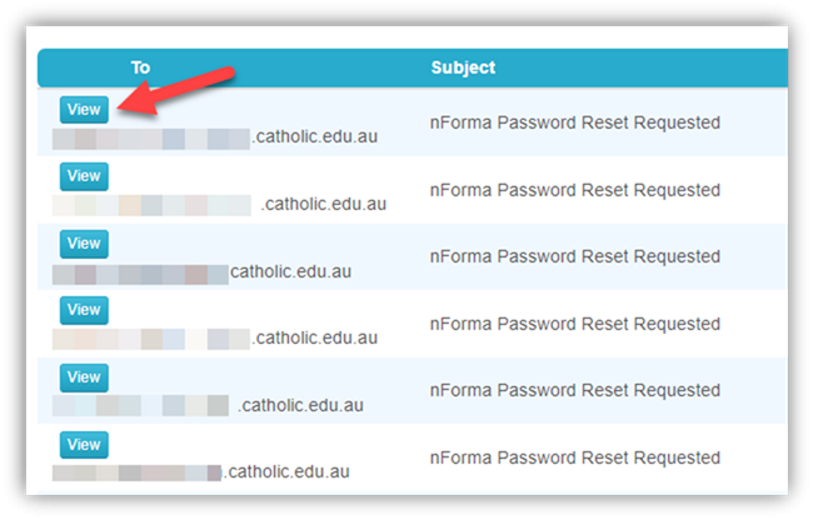Open the second row's View button
813x520 pixels.
[84, 176]
